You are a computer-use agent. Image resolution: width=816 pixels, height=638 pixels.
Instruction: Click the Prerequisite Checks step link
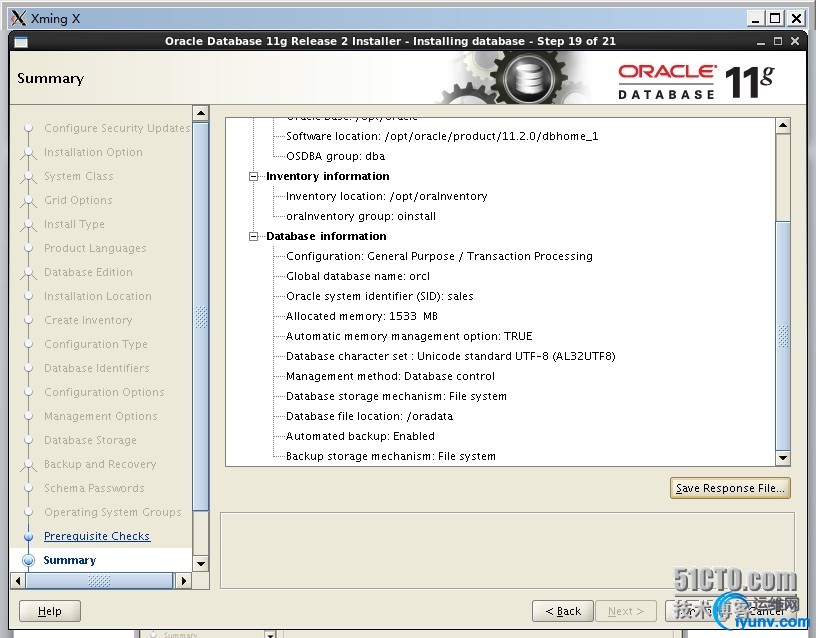point(97,536)
